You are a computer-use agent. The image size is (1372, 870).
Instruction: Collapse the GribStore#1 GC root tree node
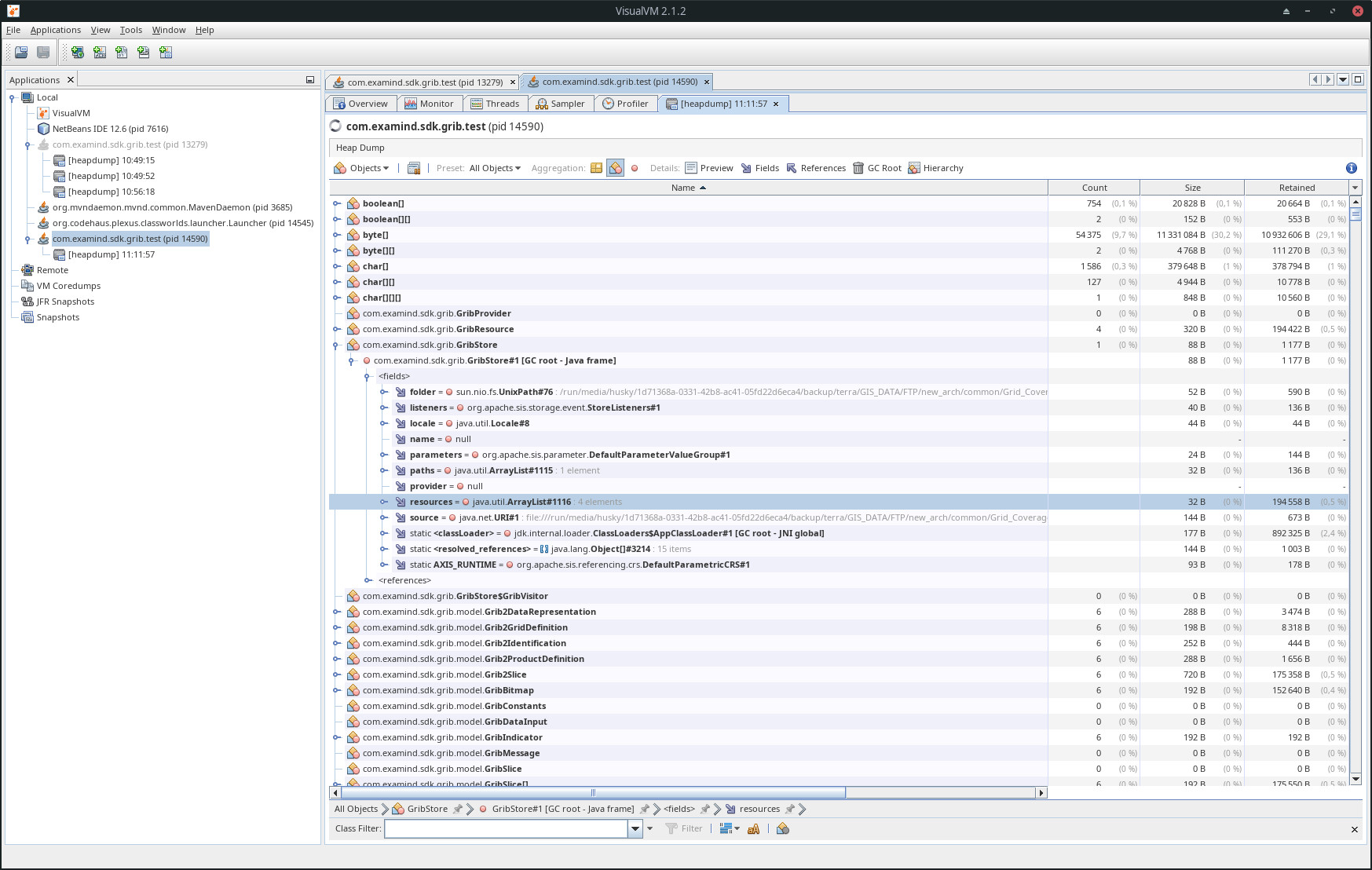tap(352, 360)
